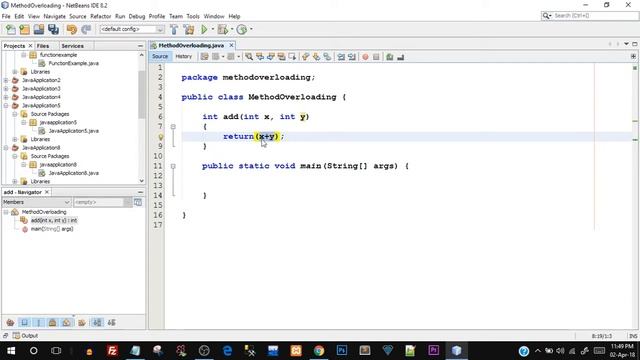Image resolution: width=640 pixels, height=360 pixels.
Task: Select the add(int x, int y) Navigator member
Action: (x=54, y=220)
